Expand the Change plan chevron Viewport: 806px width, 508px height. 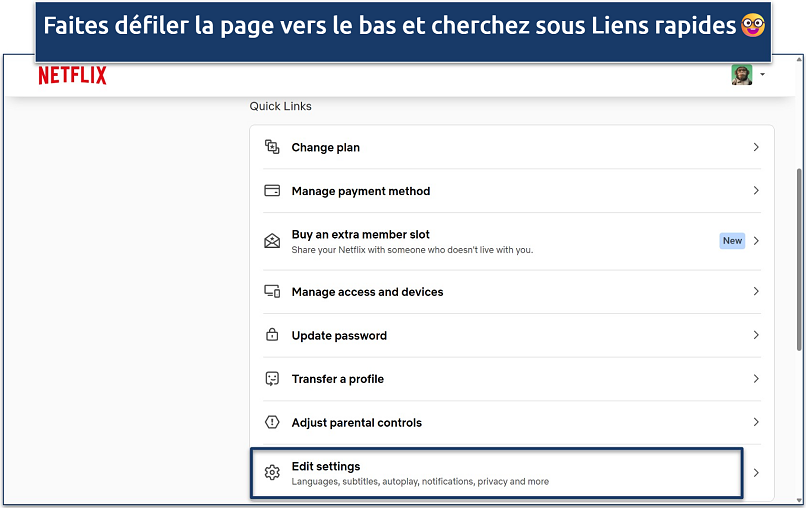756,147
